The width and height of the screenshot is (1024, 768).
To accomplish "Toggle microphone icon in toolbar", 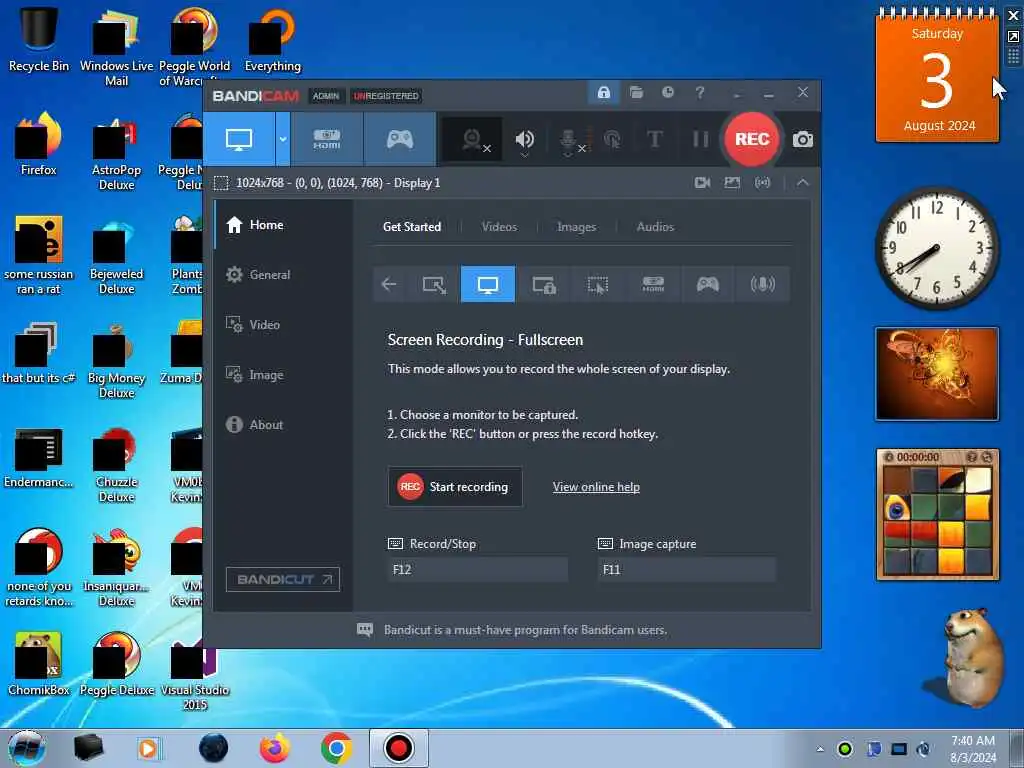I will click(569, 140).
